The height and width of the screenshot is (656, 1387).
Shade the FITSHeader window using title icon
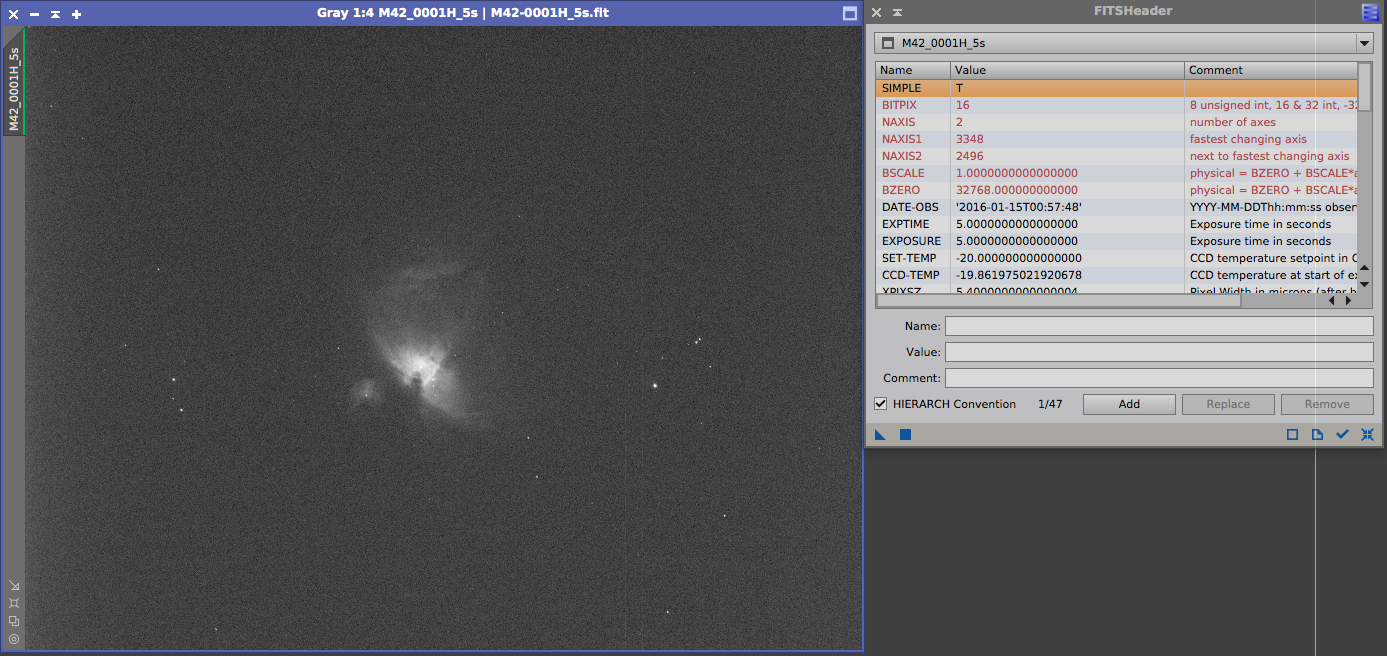pos(897,13)
